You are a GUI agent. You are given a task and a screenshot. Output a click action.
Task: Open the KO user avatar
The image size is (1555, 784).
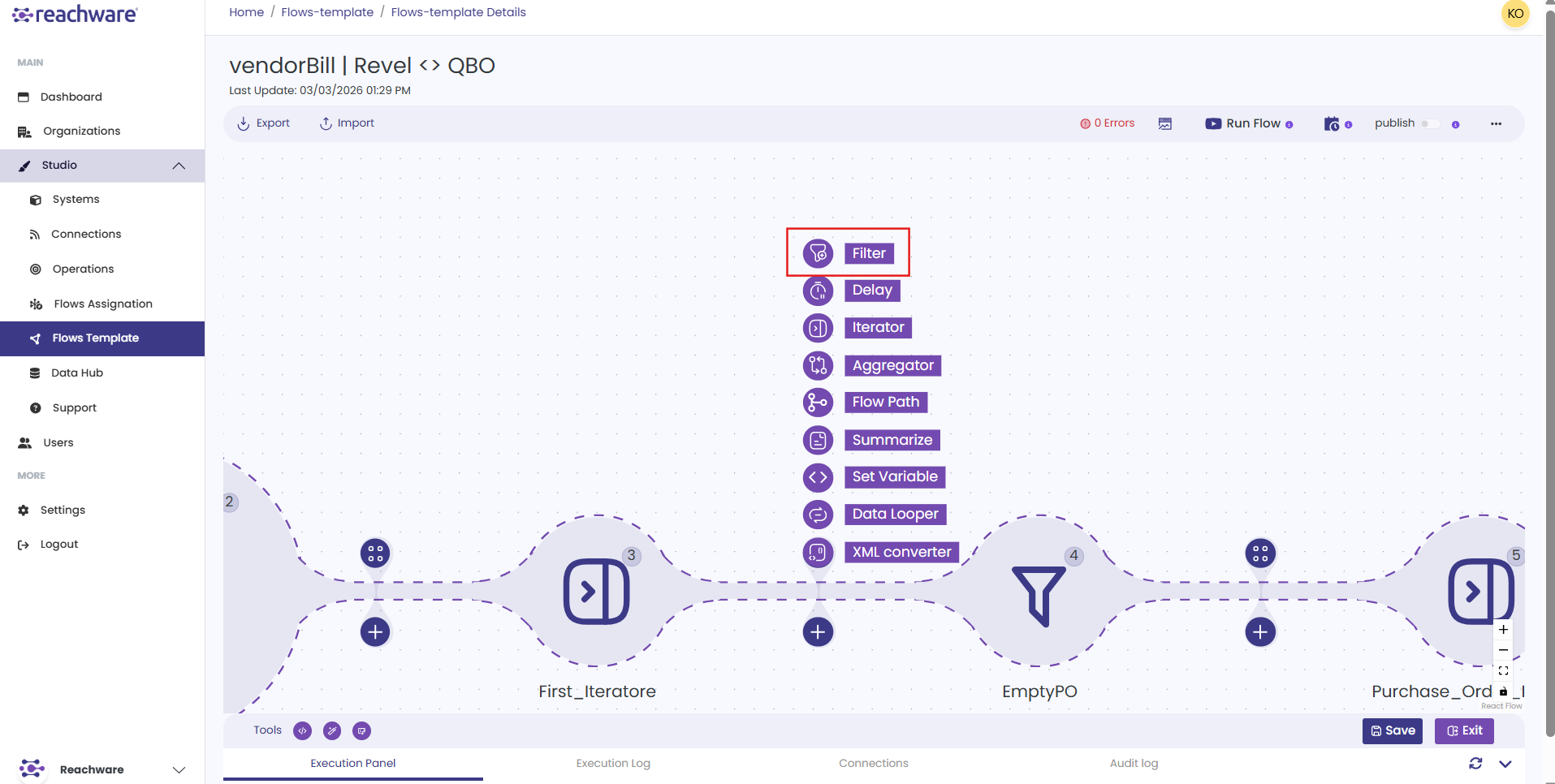[1515, 14]
